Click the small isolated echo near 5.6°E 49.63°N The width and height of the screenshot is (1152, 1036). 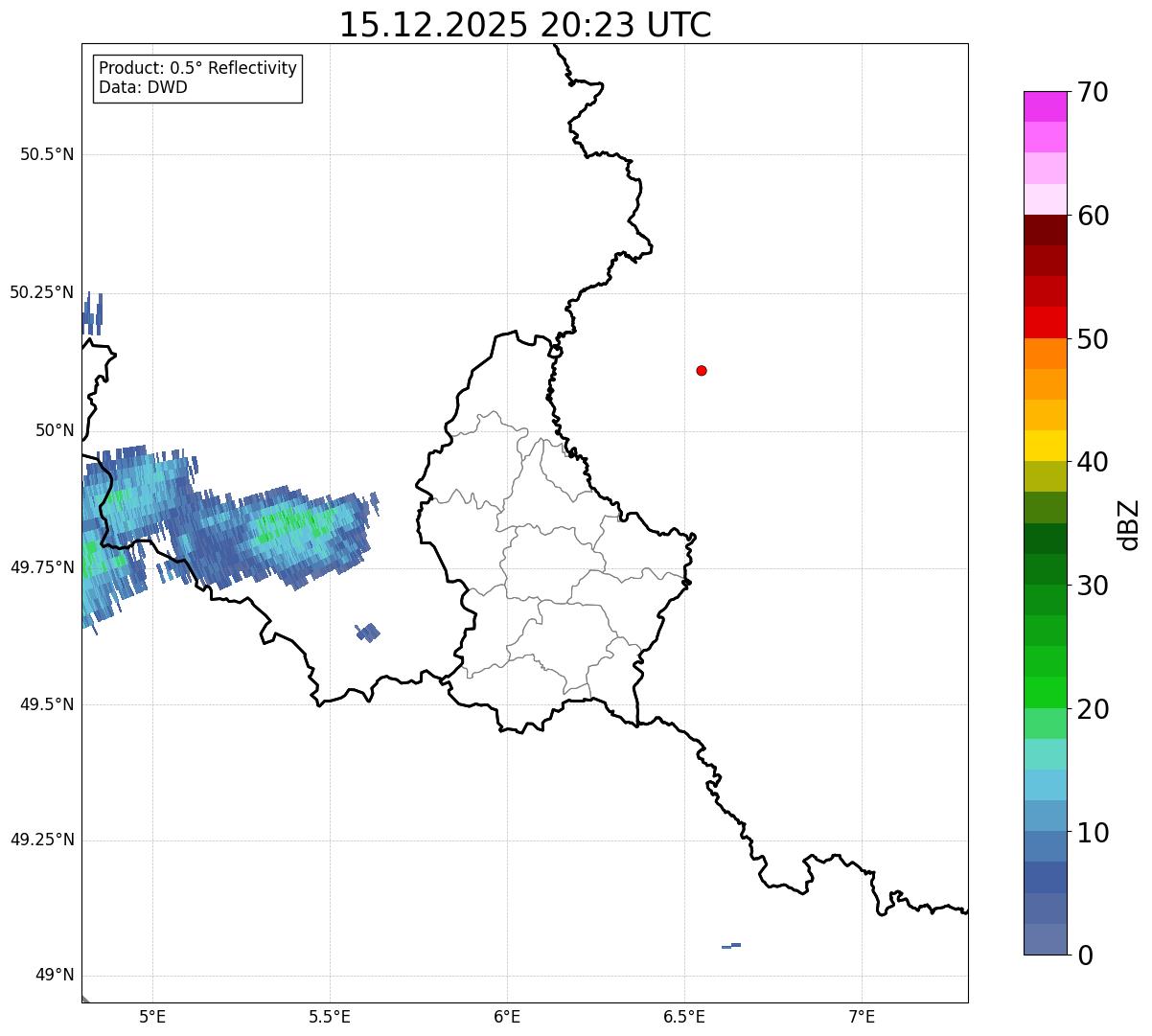click(x=368, y=633)
